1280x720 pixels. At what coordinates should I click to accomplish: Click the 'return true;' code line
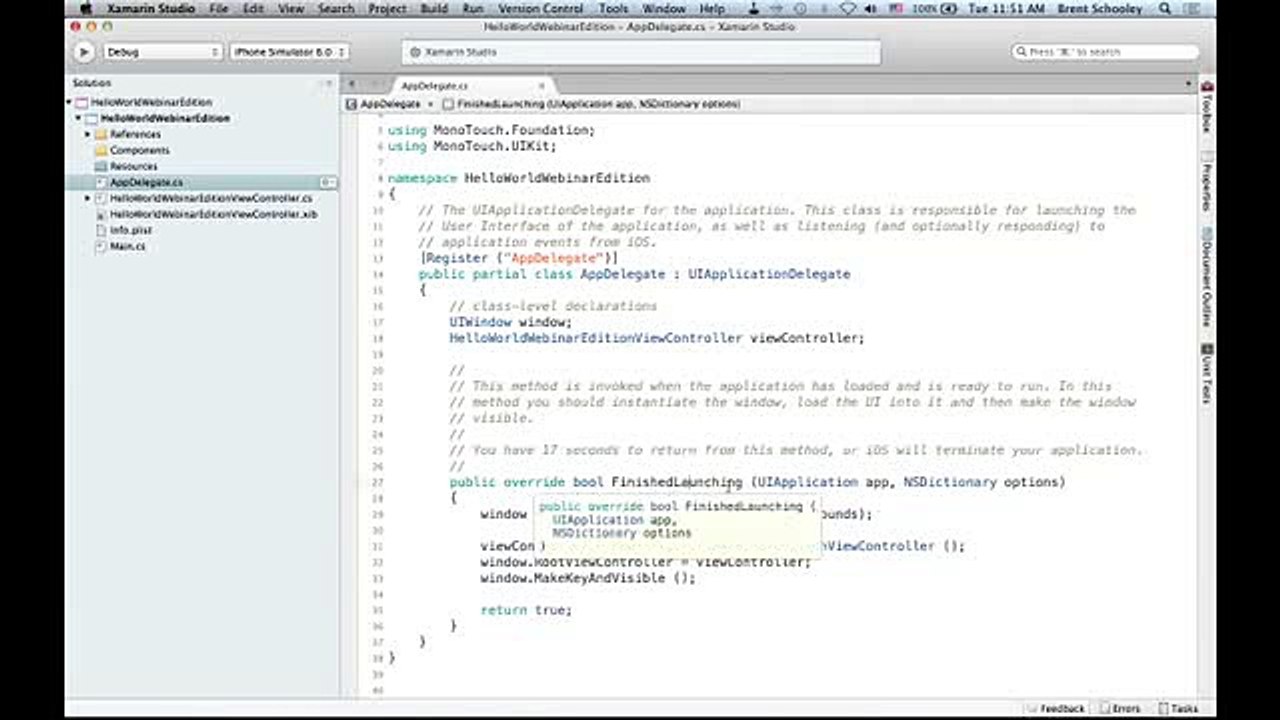click(x=526, y=610)
